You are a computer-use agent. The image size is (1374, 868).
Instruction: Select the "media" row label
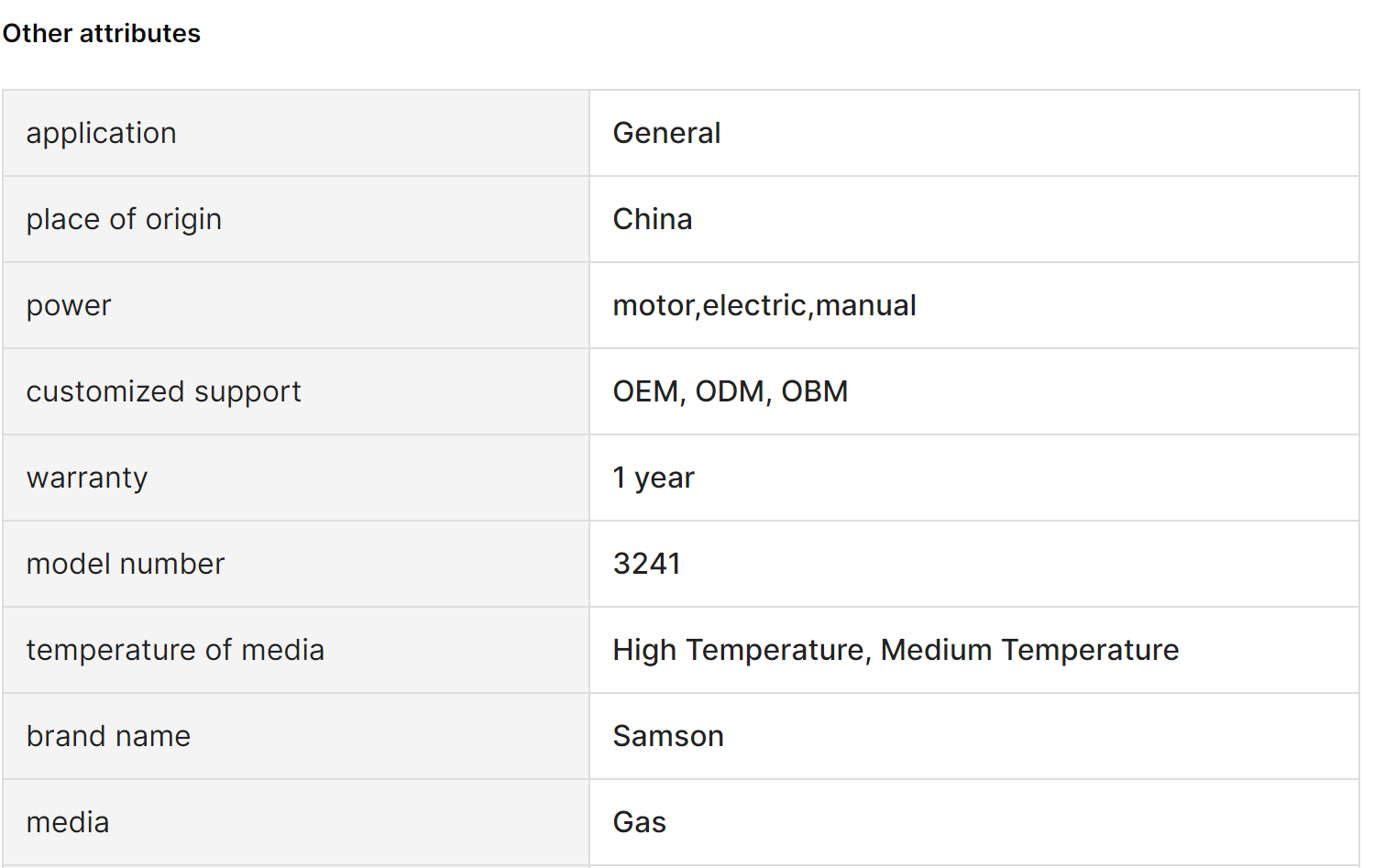tap(68, 823)
